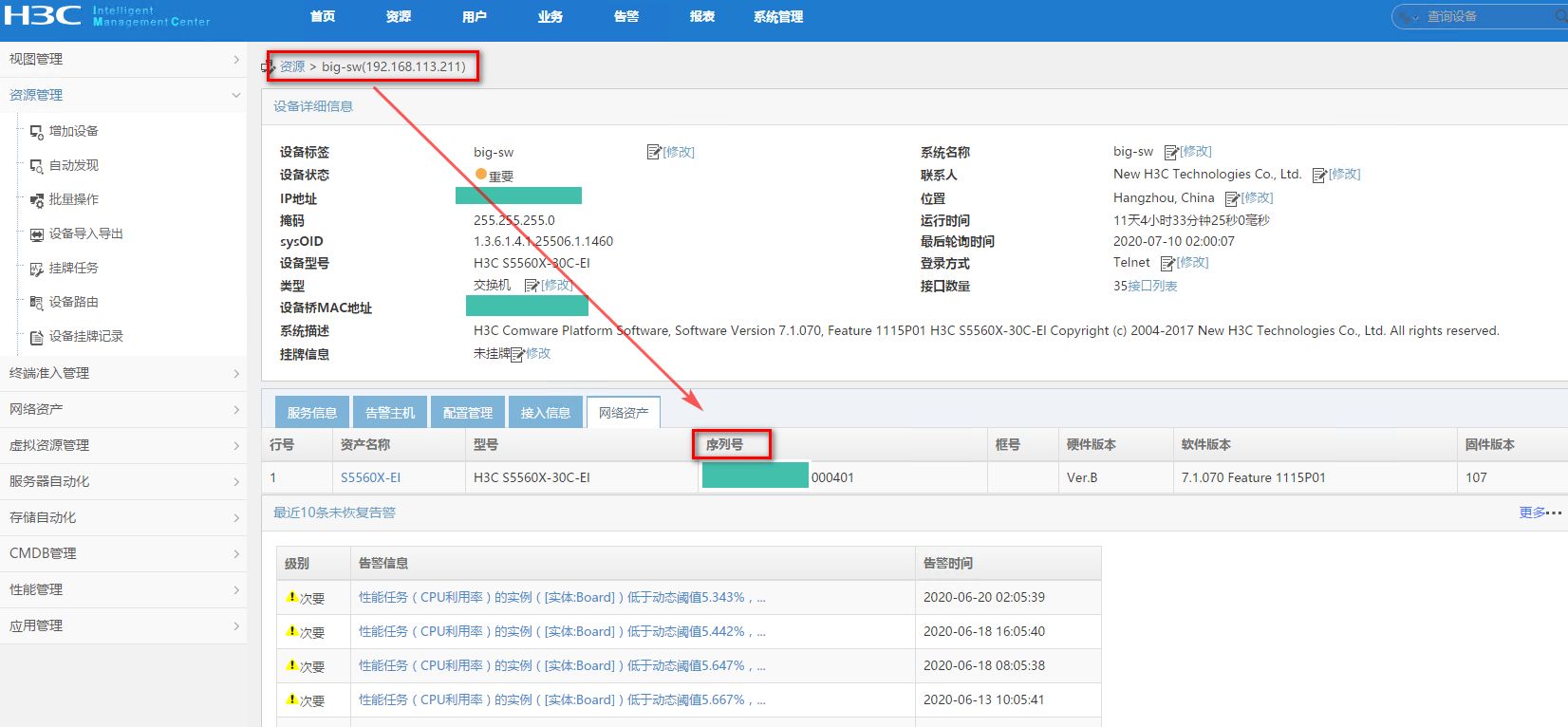Screen dimensions: 1568x727
Task: Click the orange 重要 device status indicator
Action: click(481, 175)
